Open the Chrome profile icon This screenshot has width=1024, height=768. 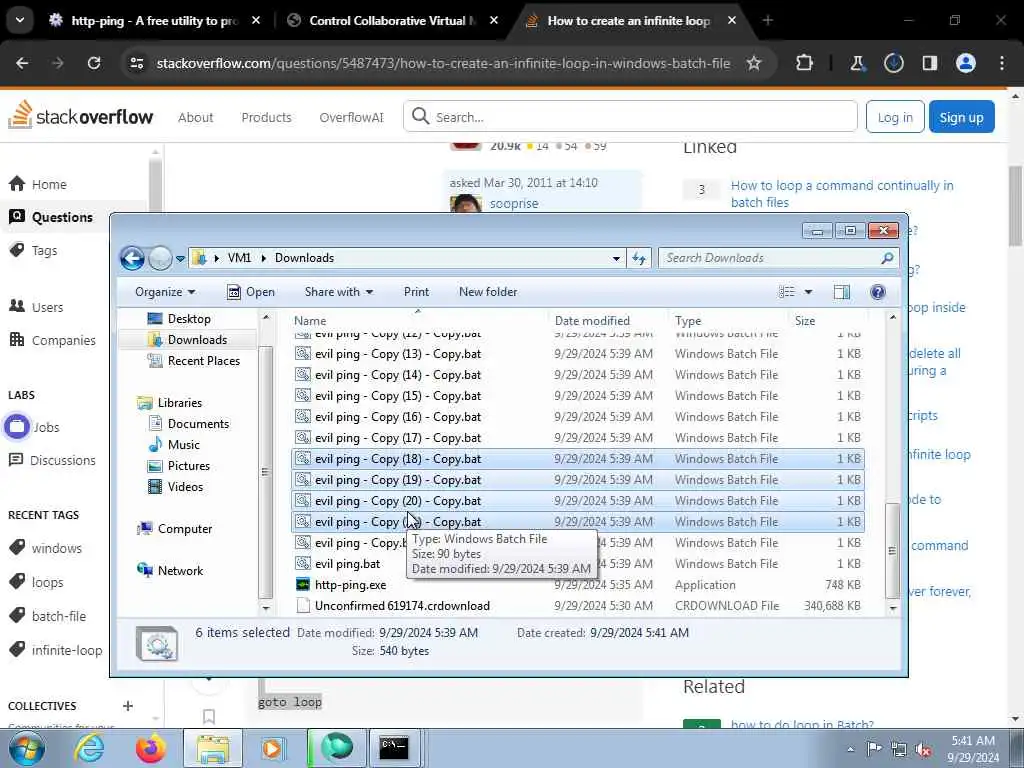965,63
